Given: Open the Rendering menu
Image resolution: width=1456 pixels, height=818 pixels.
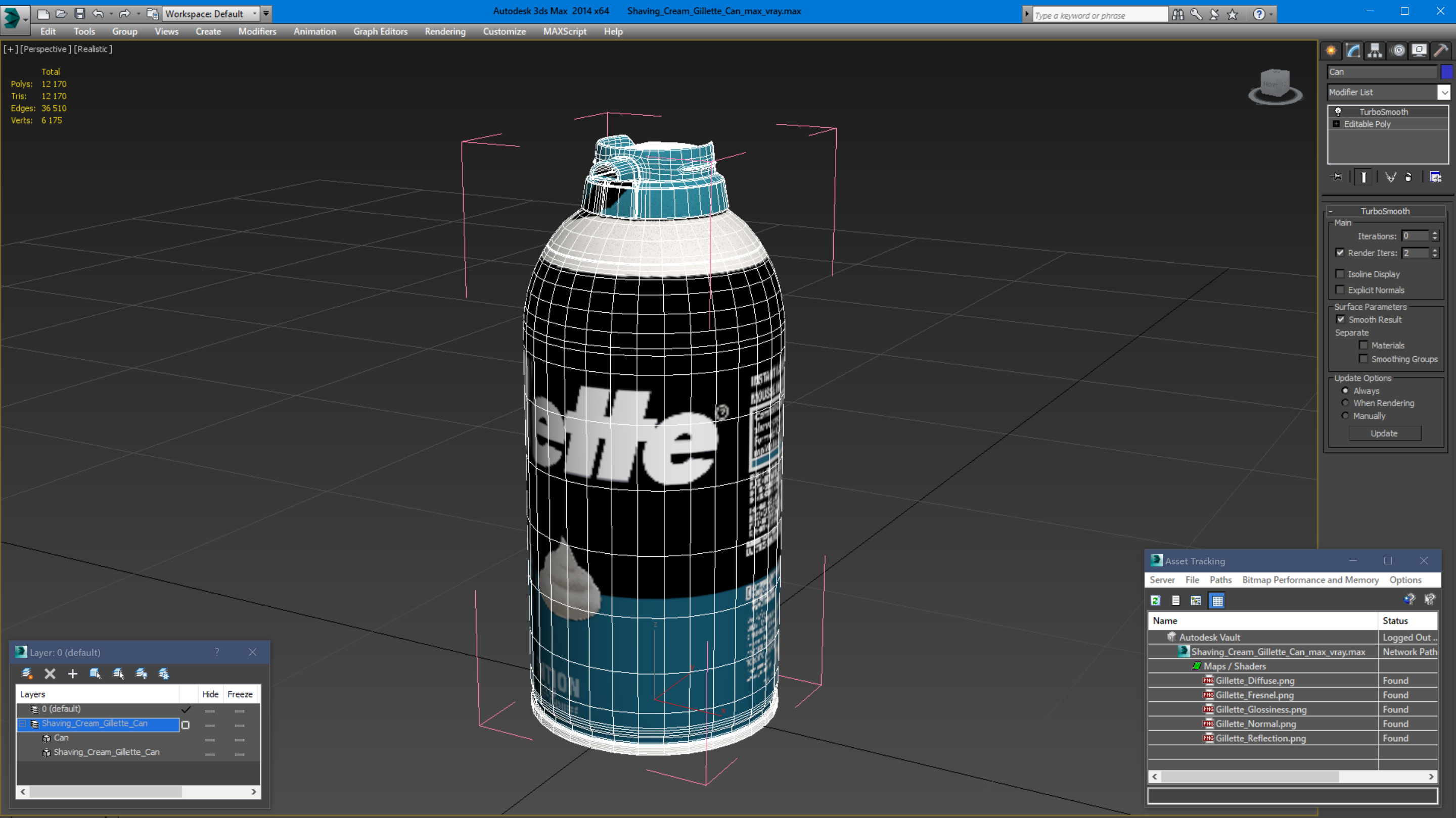Looking at the screenshot, I should 445,32.
